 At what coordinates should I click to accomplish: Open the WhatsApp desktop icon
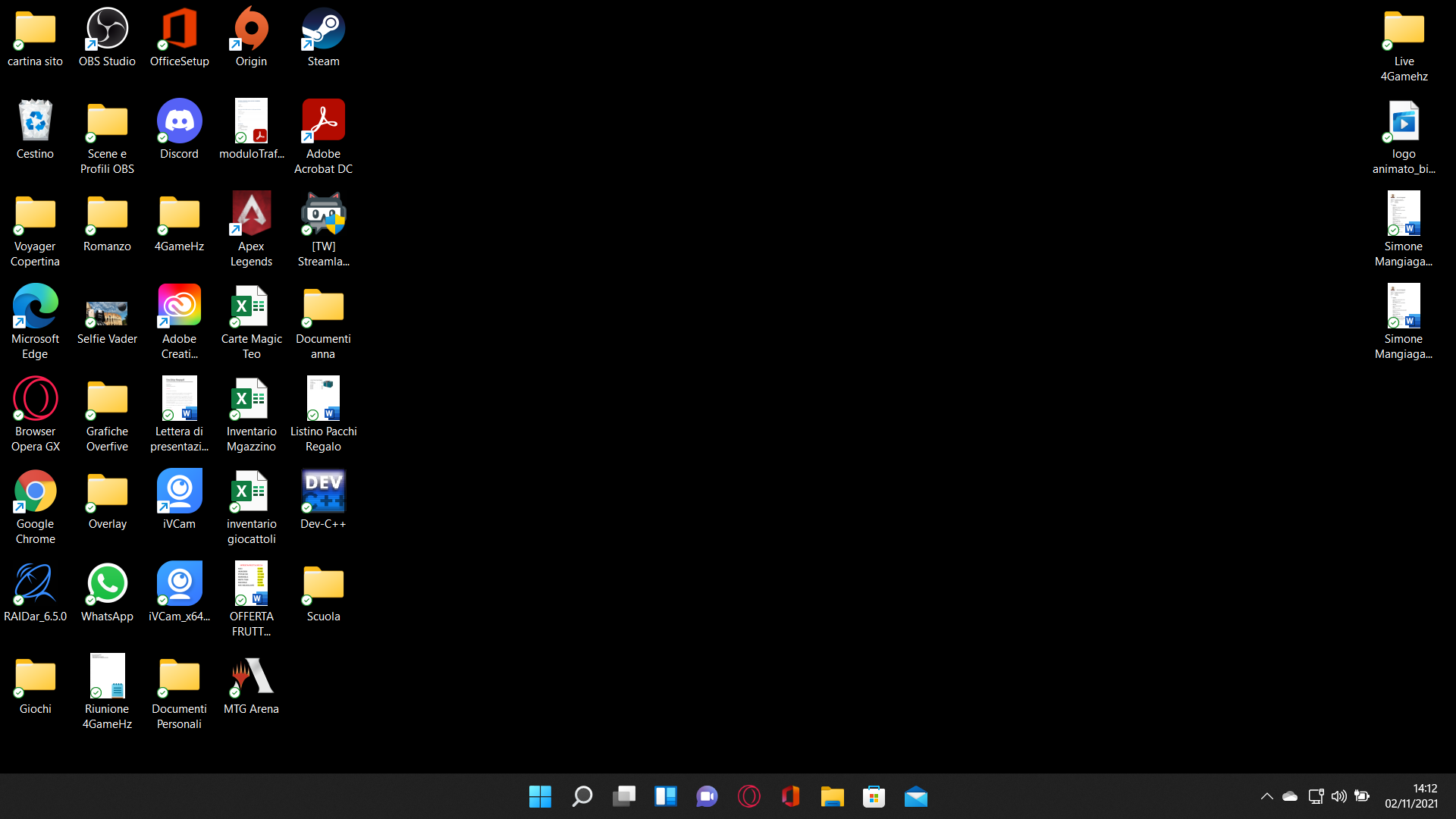[x=107, y=593]
